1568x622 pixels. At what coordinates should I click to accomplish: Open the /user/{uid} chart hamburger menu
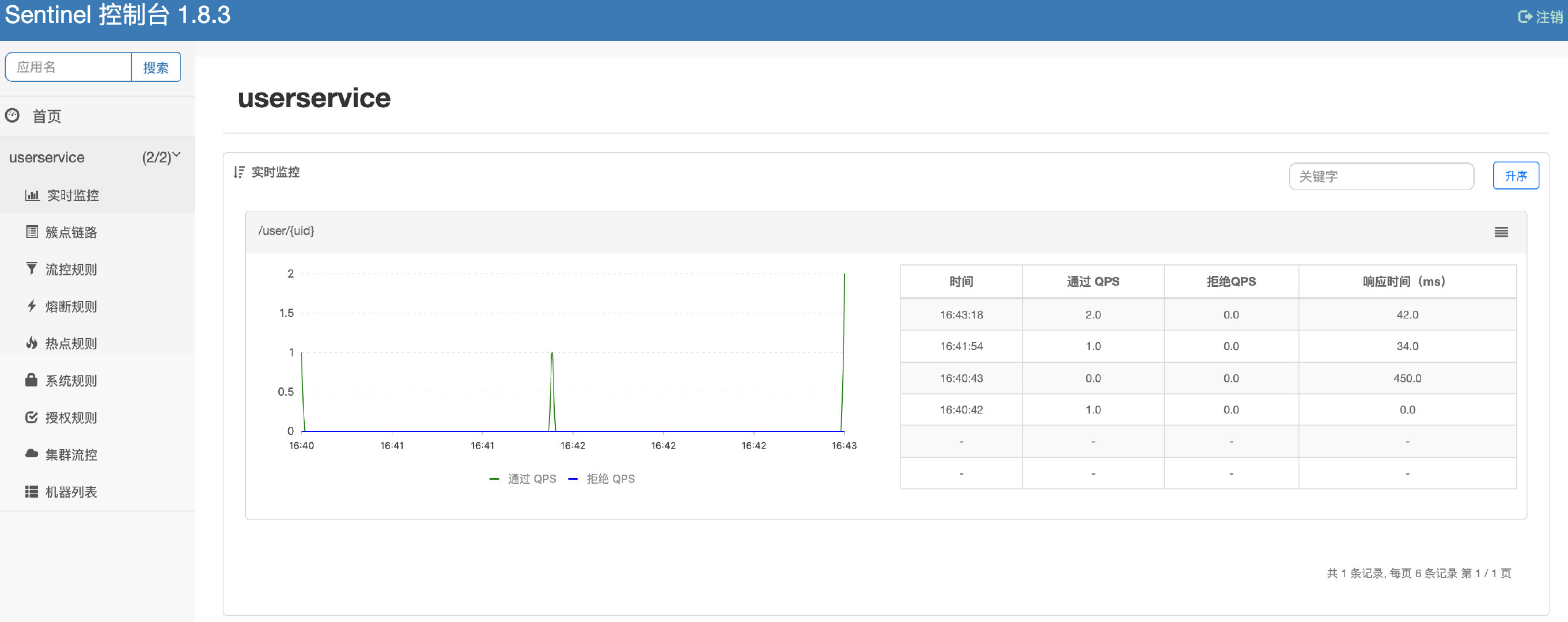1501,232
